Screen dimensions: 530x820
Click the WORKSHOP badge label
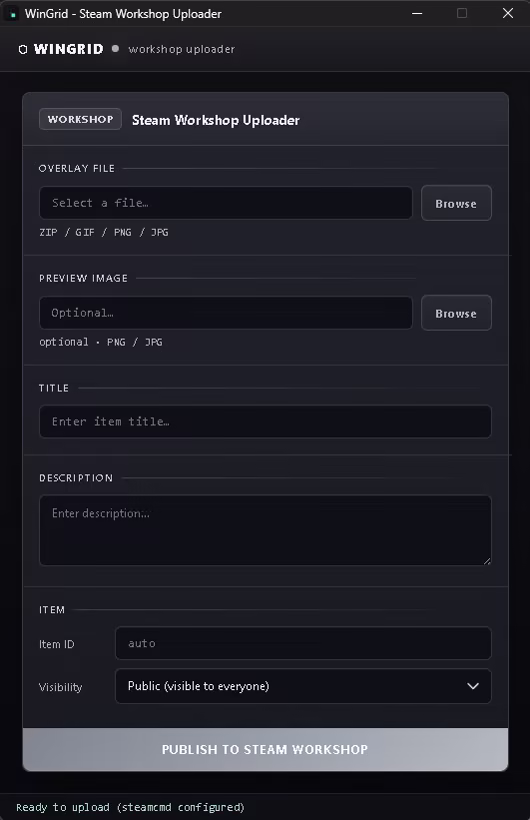[81, 119]
